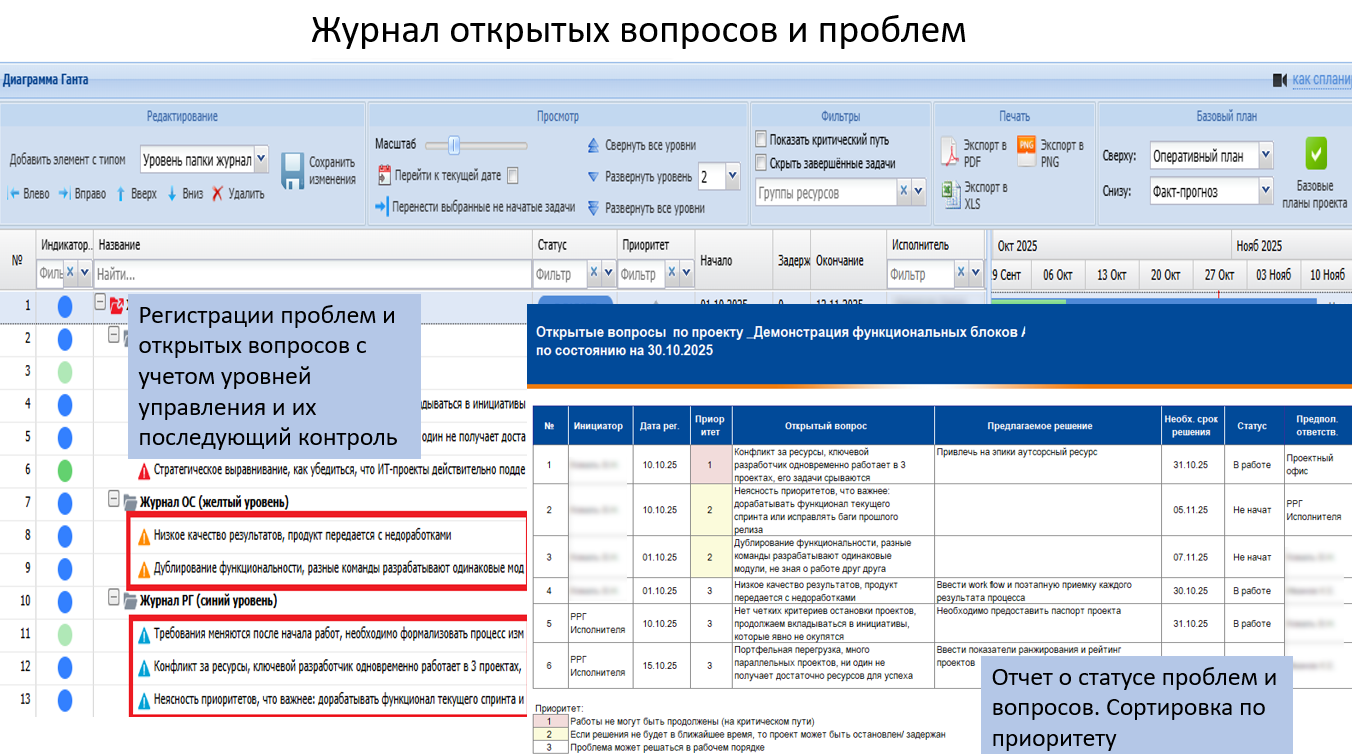This screenshot has height=754, width=1352.
Task: Click the red Delete (Удалить) icon
Action: 217,194
